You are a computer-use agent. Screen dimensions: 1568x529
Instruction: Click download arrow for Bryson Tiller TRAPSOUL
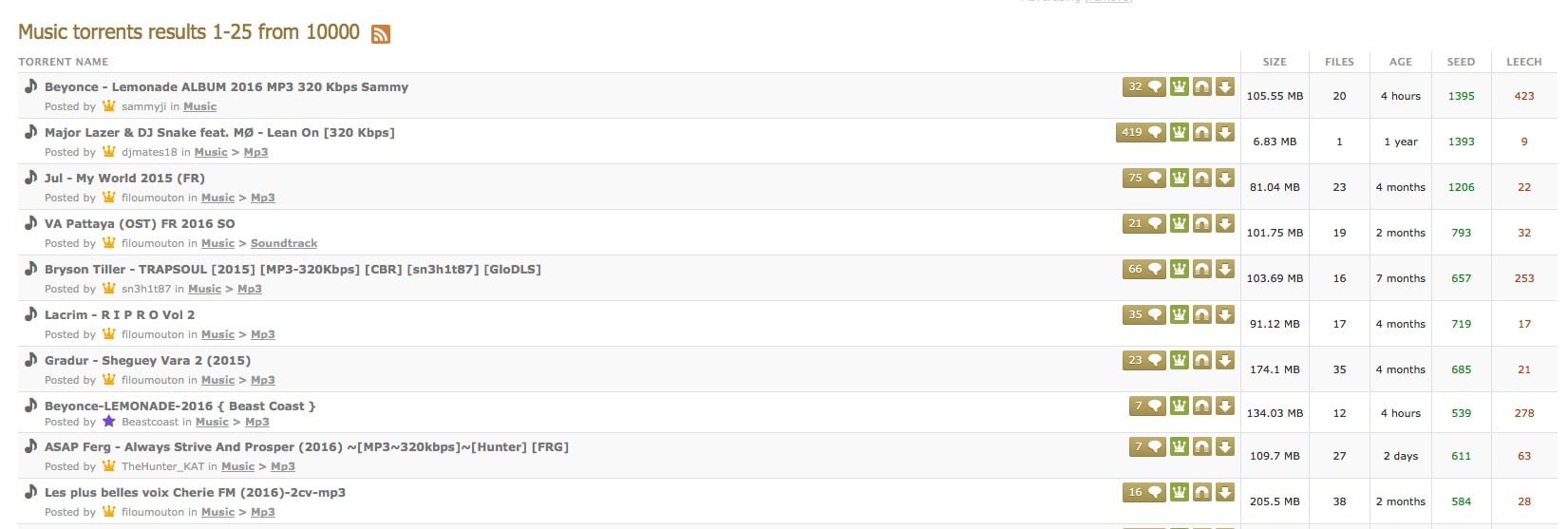pyautogui.click(x=1225, y=269)
